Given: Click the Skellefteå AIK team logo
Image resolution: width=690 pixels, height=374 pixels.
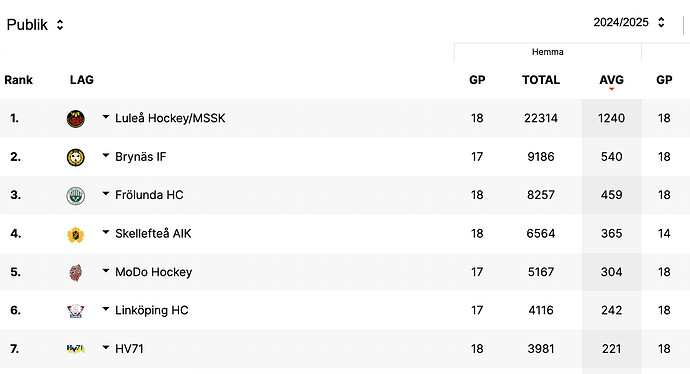Looking at the screenshot, I should pos(76,235).
